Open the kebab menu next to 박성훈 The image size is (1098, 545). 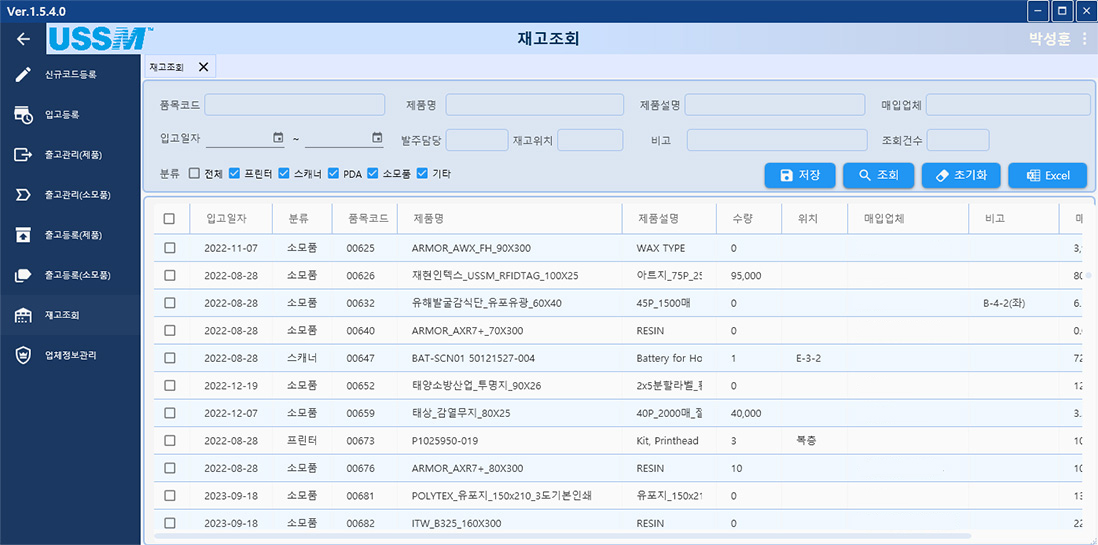(1085, 39)
